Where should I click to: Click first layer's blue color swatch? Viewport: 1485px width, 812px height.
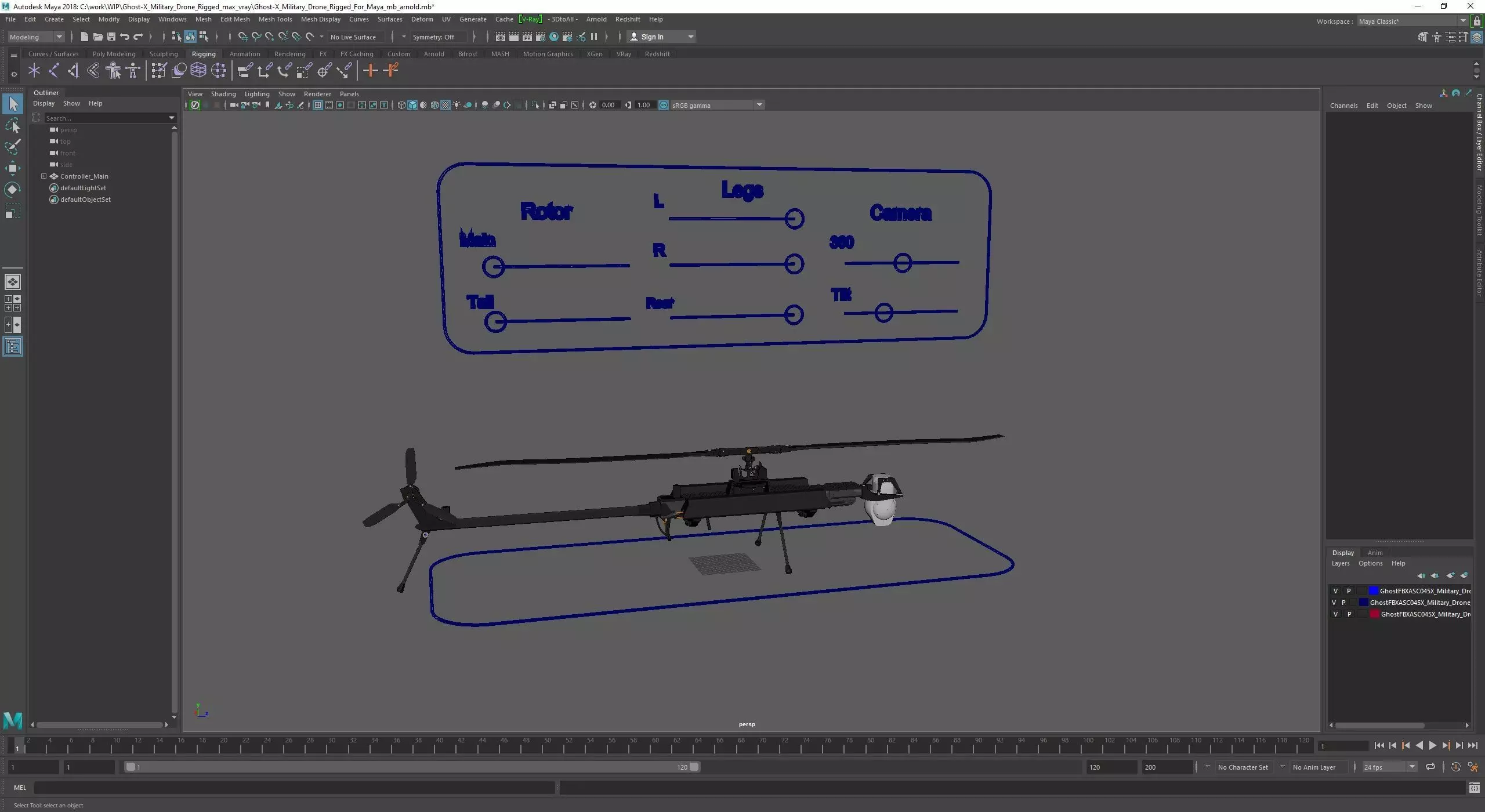[x=1373, y=591]
